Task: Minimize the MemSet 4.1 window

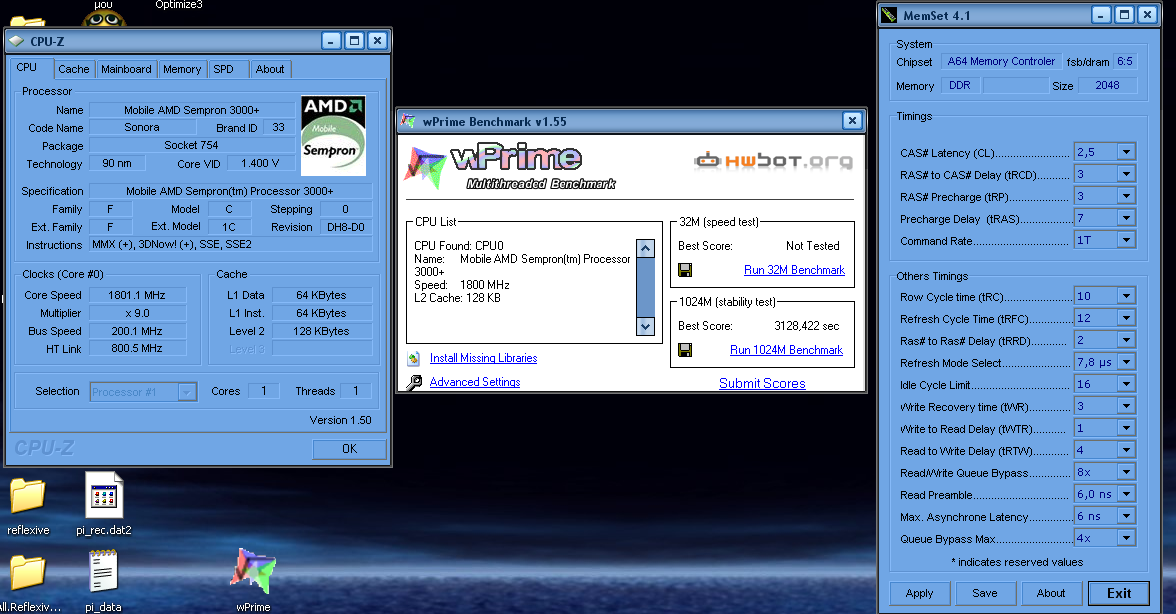Action: (x=1101, y=14)
